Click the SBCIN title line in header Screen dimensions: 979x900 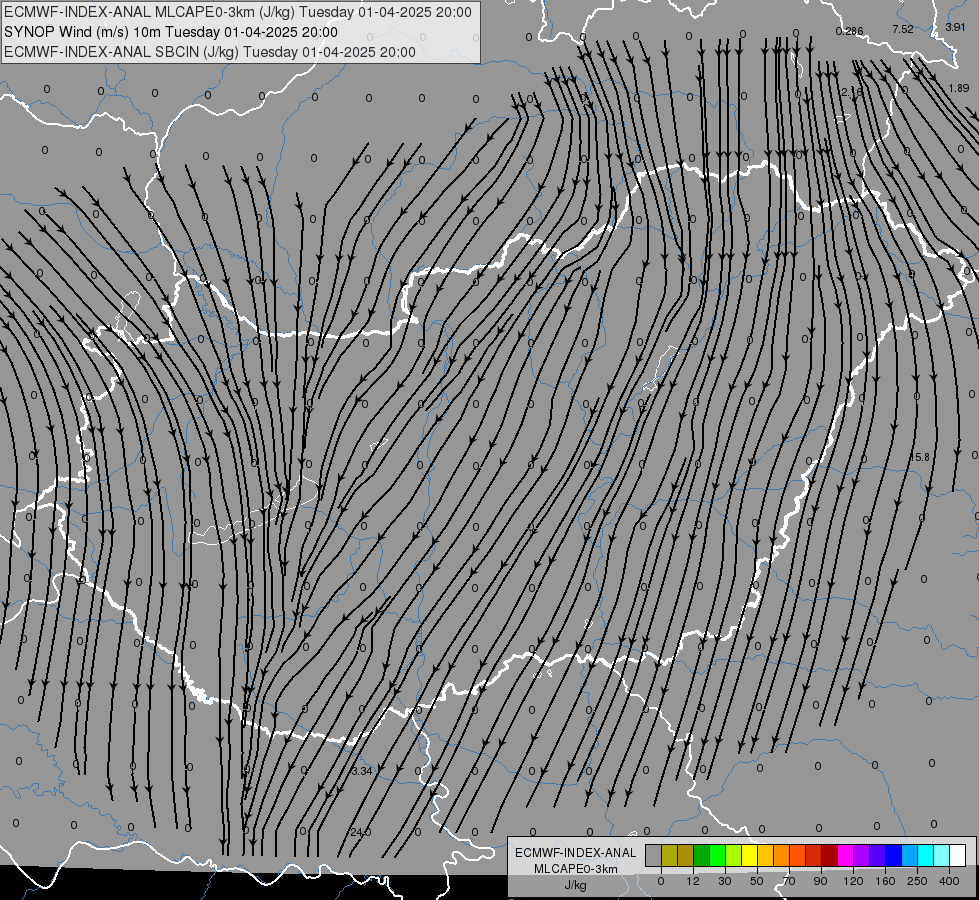pyautogui.click(x=210, y=52)
